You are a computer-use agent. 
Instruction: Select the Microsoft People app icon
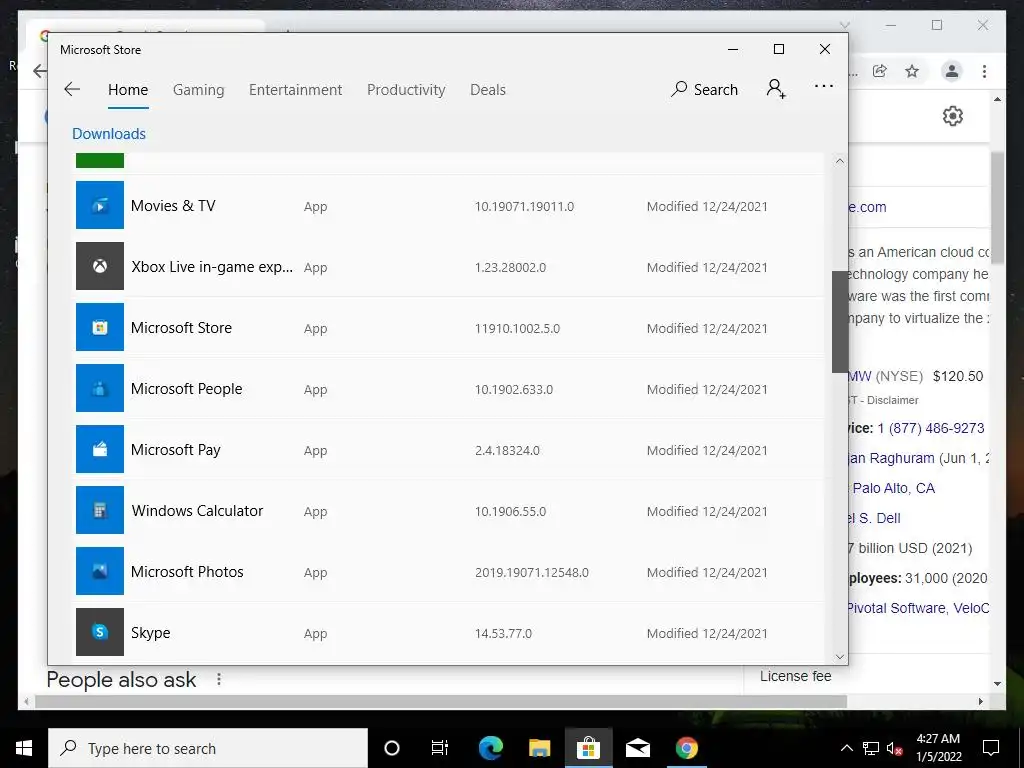click(99, 388)
